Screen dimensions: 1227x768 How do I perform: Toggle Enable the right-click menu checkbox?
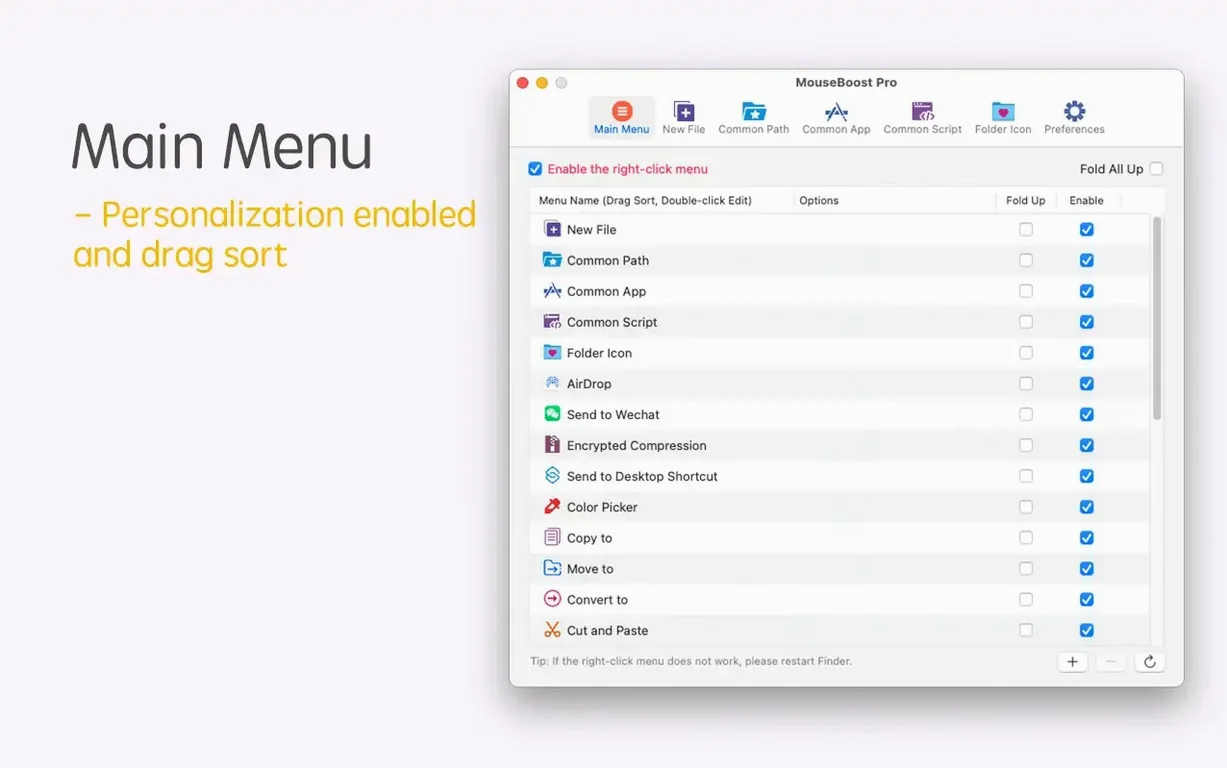pyautogui.click(x=535, y=169)
